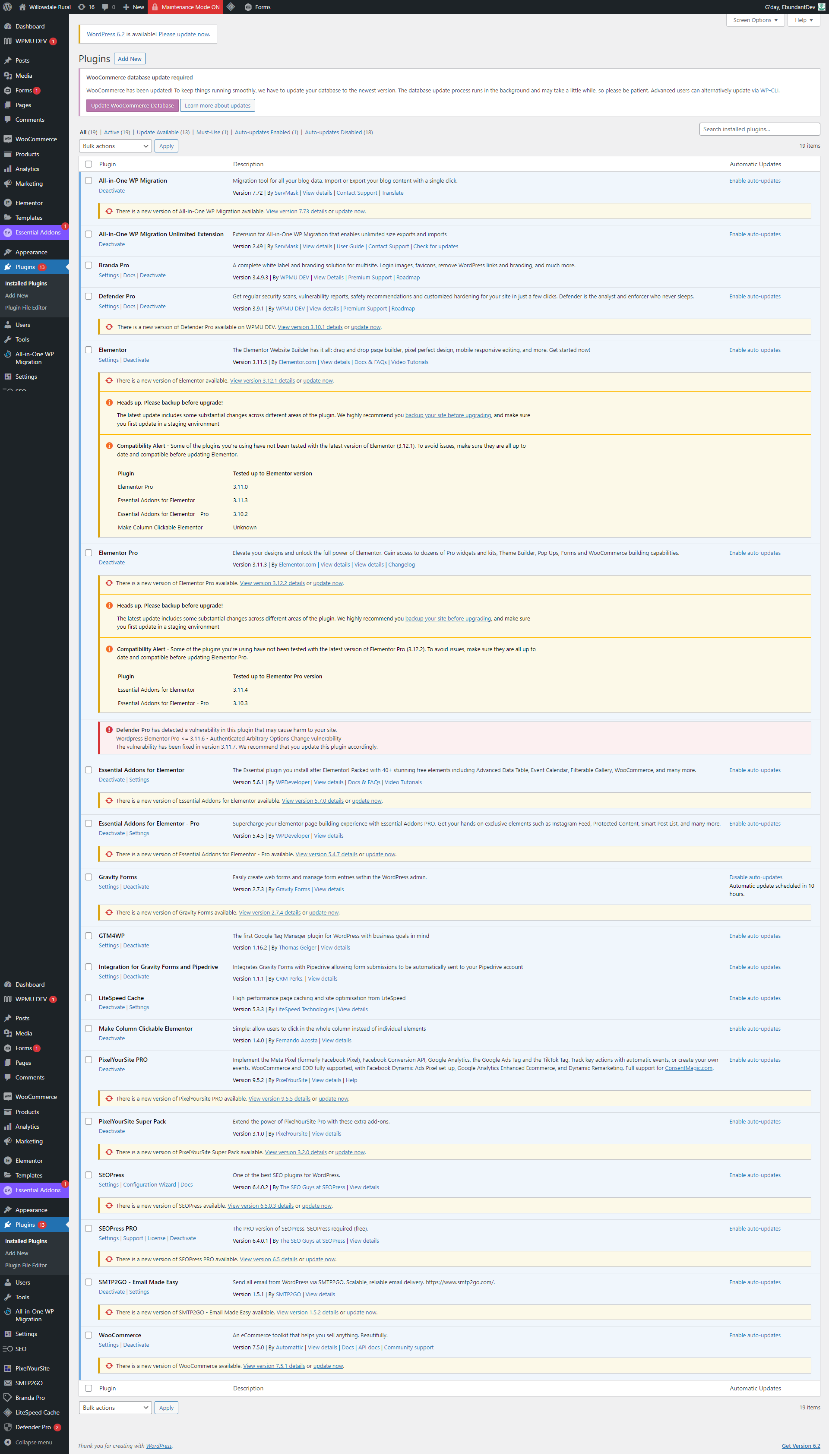The image size is (829, 1456).
Task: Click the comments bubble icon in admin bar
Action: coord(105,7)
